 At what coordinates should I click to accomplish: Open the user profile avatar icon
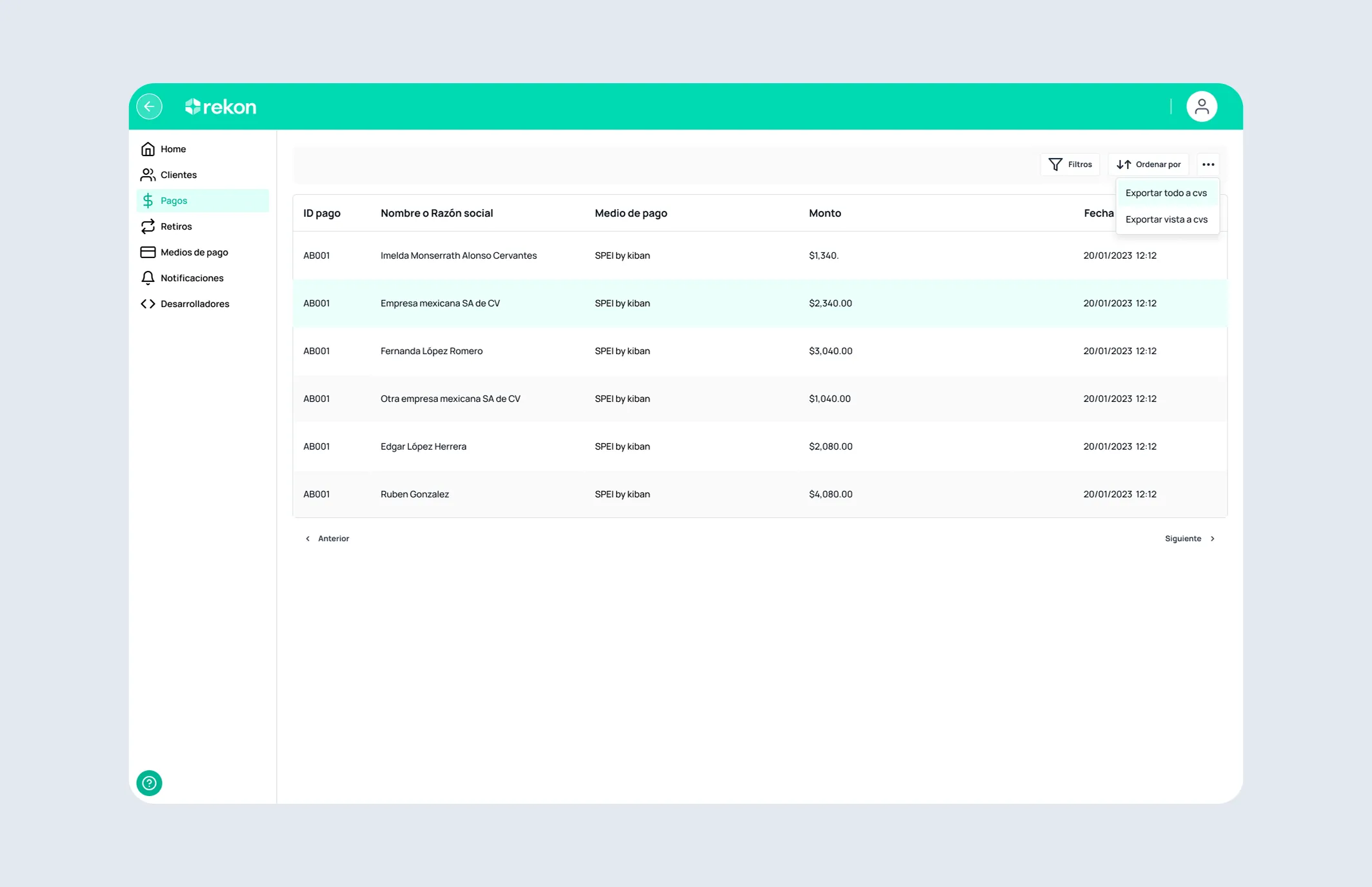(1202, 106)
